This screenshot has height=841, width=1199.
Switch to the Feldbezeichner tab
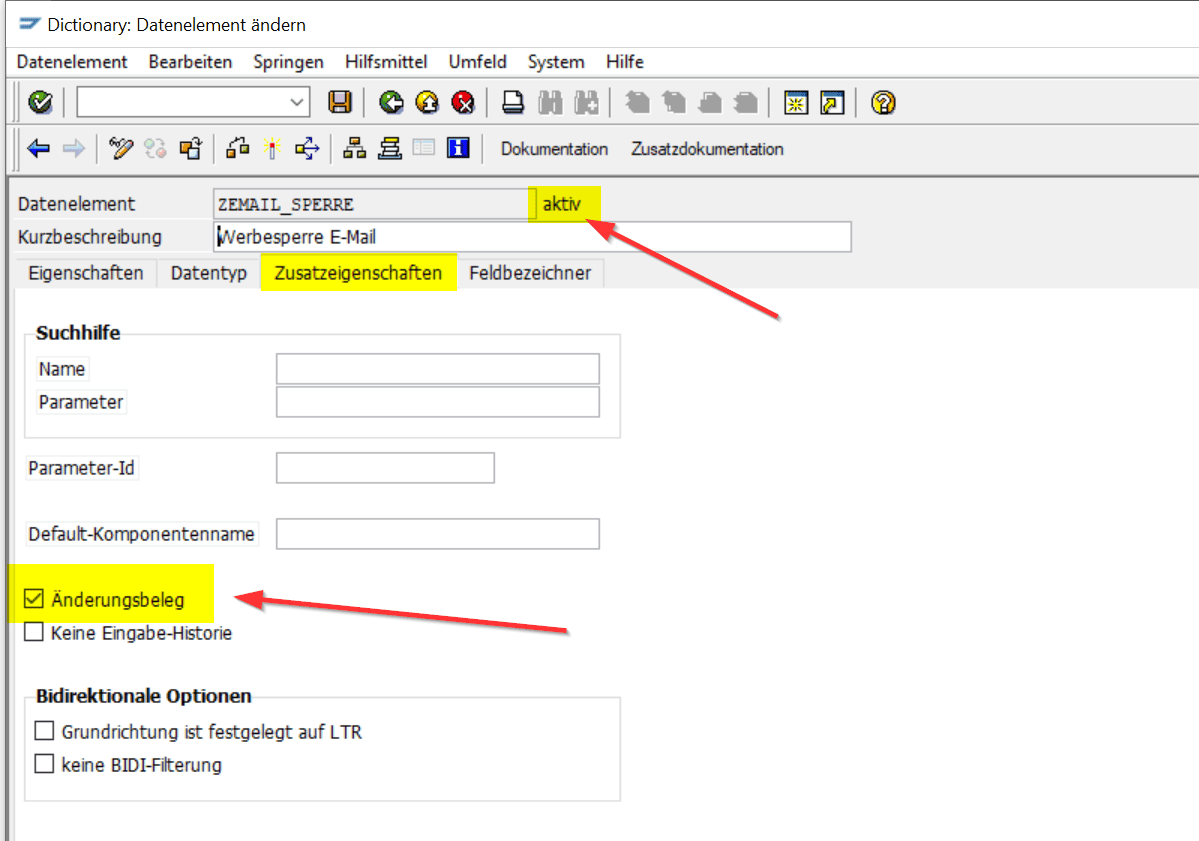pos(530,273)
